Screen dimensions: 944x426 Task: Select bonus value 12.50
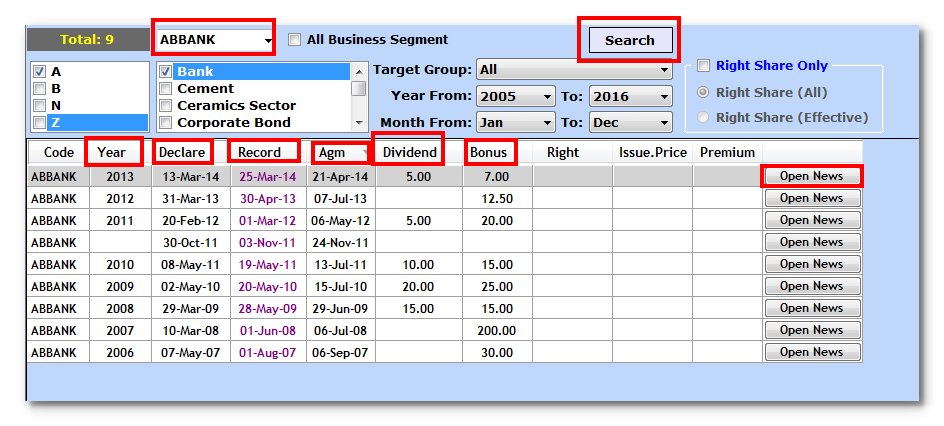[x=497, y=199]
